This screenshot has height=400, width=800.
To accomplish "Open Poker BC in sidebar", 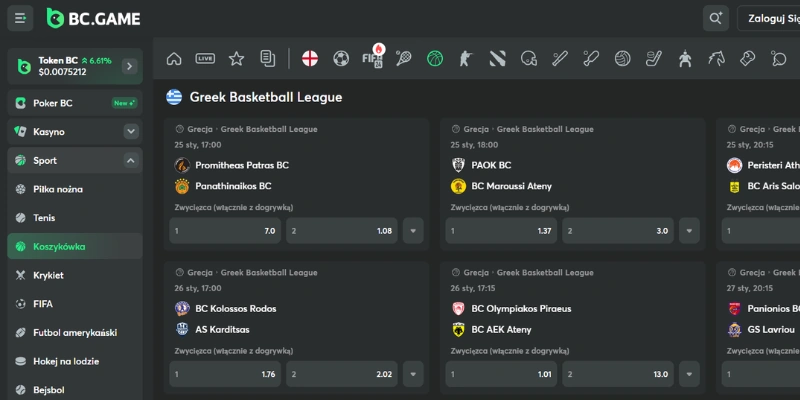I will coord(75,103).
